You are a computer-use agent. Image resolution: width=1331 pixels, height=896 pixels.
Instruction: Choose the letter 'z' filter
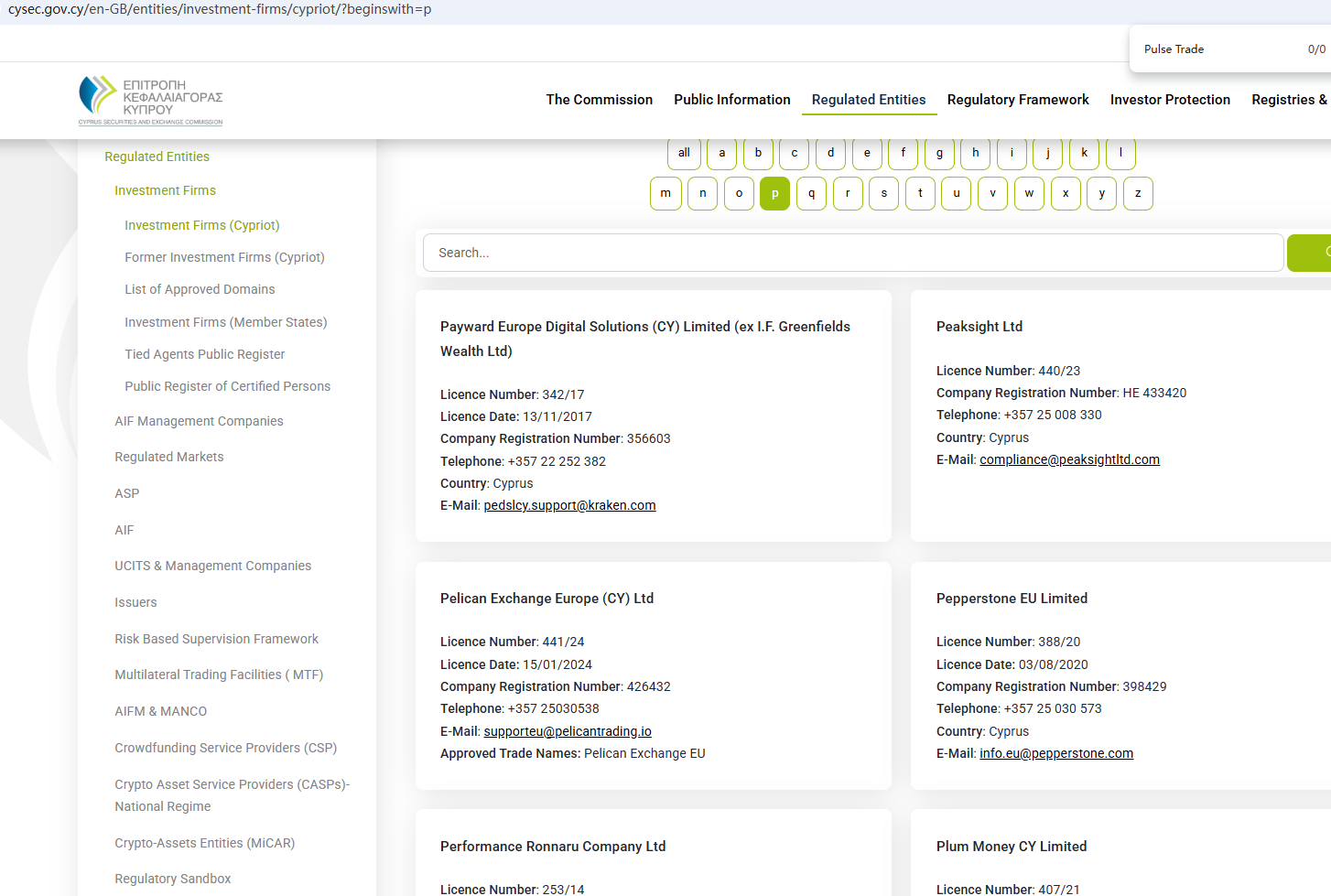1138,194
